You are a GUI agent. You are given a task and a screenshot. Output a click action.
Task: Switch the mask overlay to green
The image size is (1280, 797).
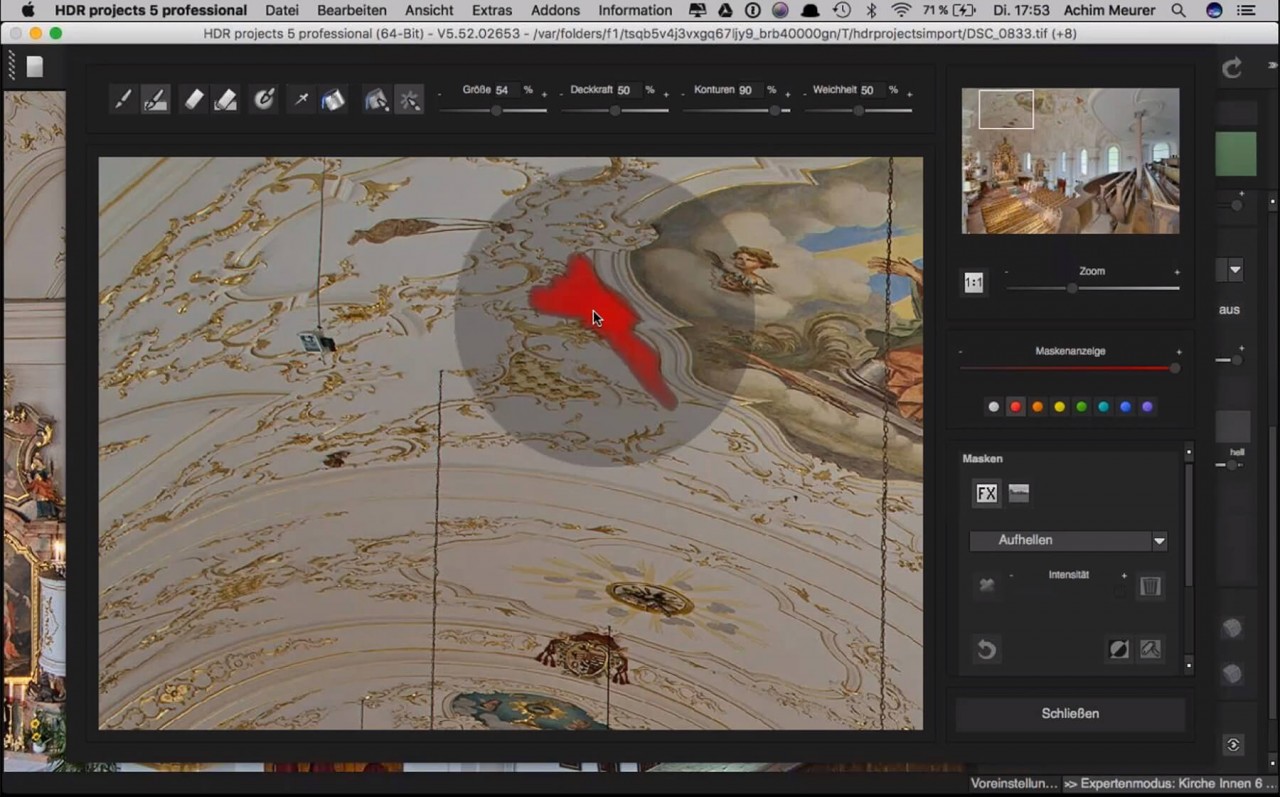click(1080, 406)
